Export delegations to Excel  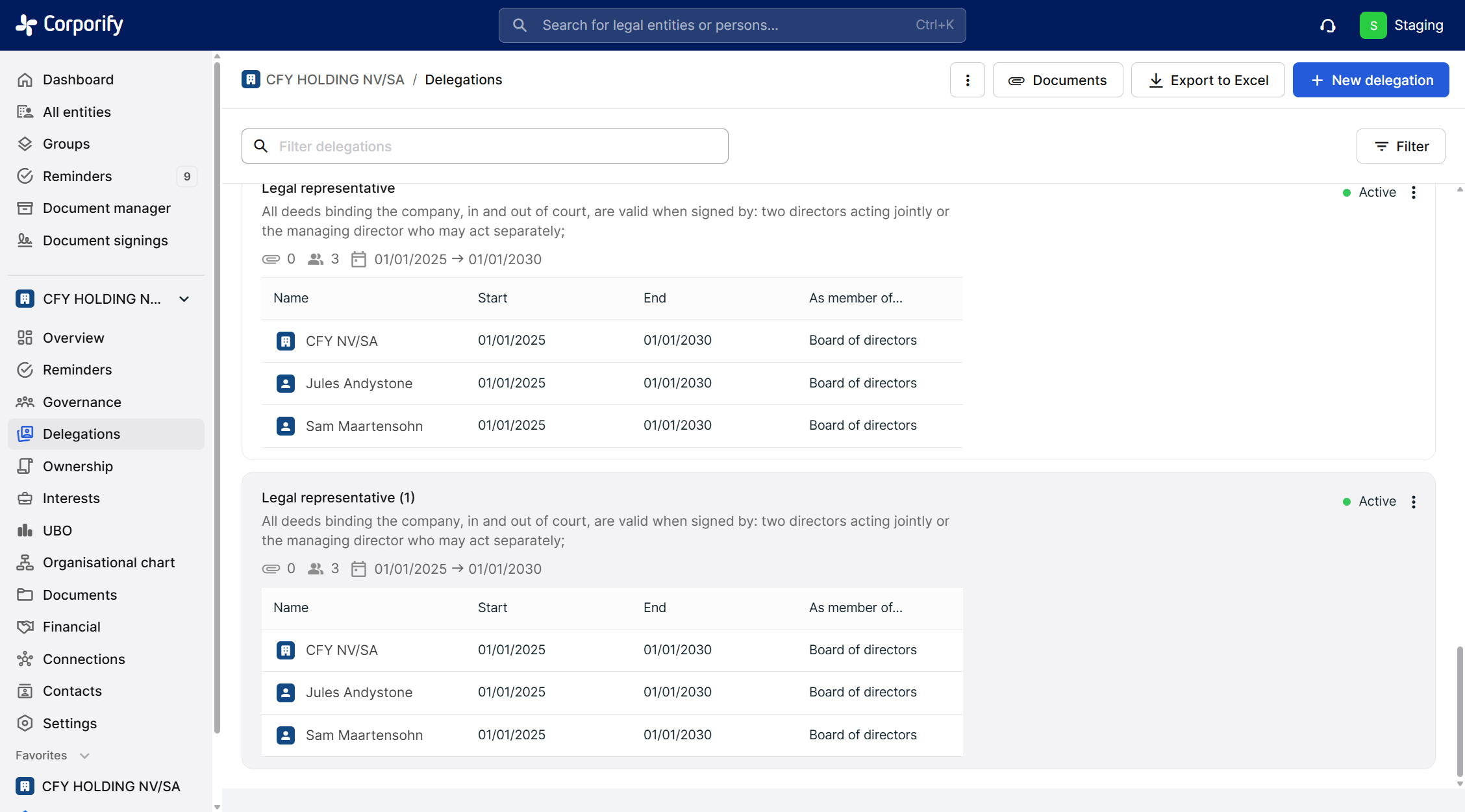click(1207, 80)
